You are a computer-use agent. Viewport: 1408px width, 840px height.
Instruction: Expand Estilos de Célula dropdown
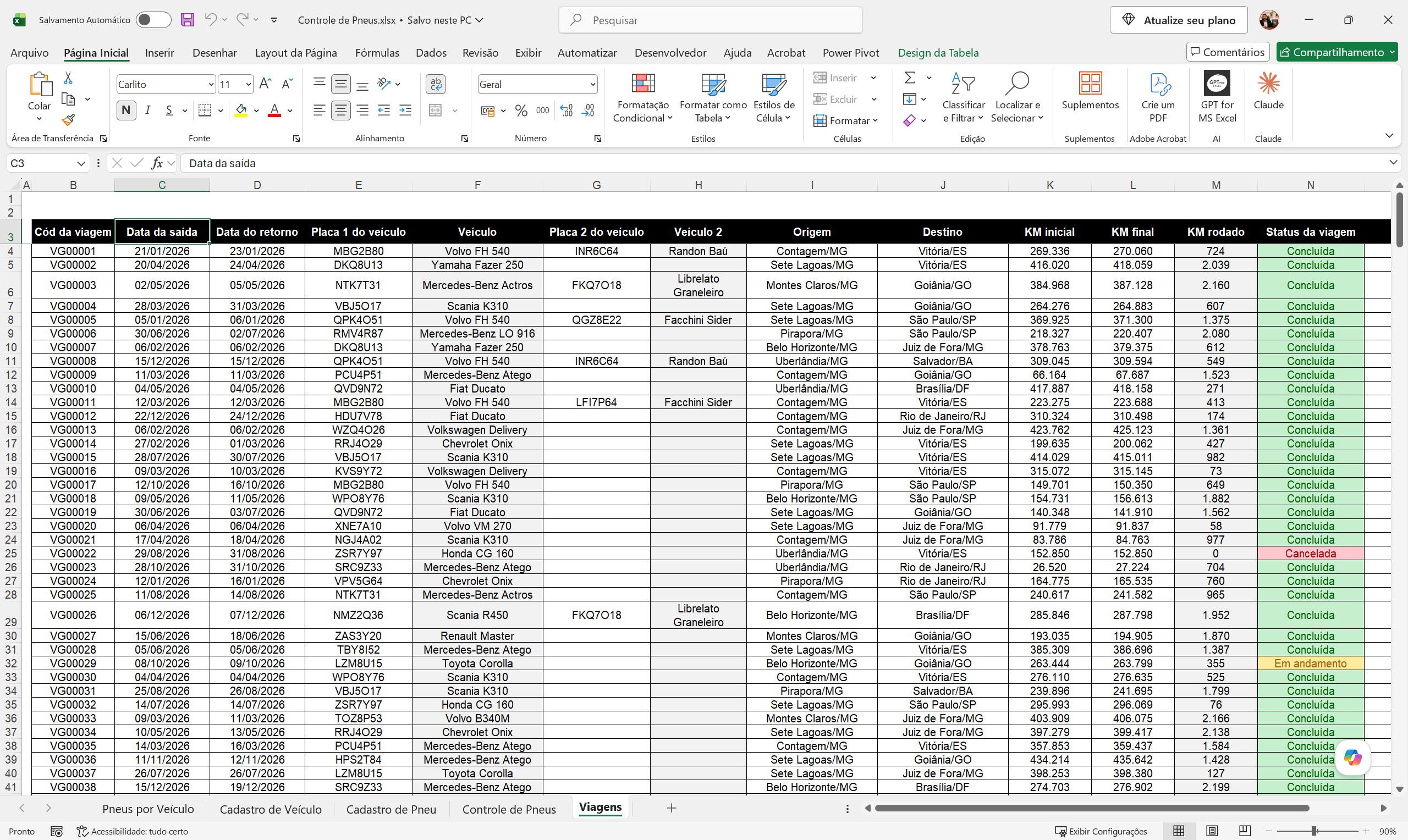(x=773, y=112)
